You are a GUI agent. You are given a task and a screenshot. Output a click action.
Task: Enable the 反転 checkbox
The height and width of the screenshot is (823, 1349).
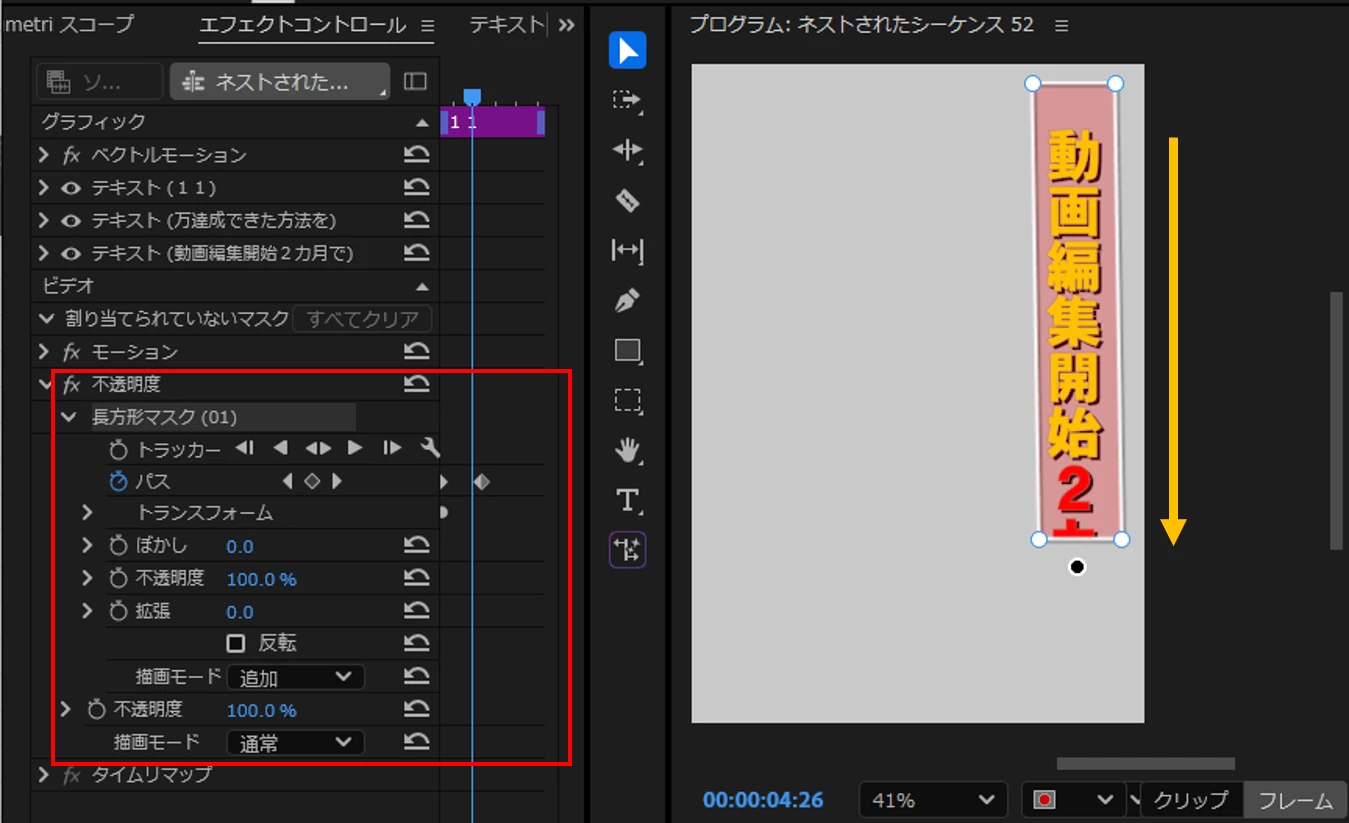point(236,643)
